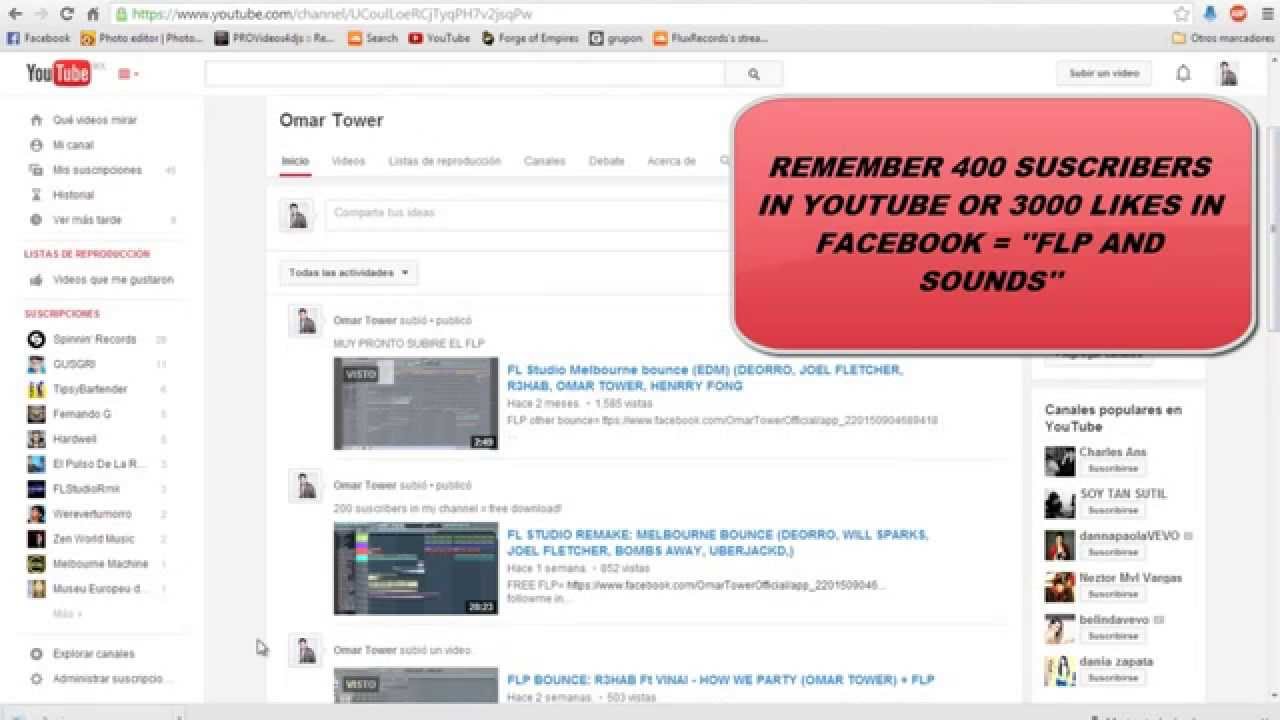Open the grupon bookmark
Viewport: 1280px width, 720px height.
[616, 38]
